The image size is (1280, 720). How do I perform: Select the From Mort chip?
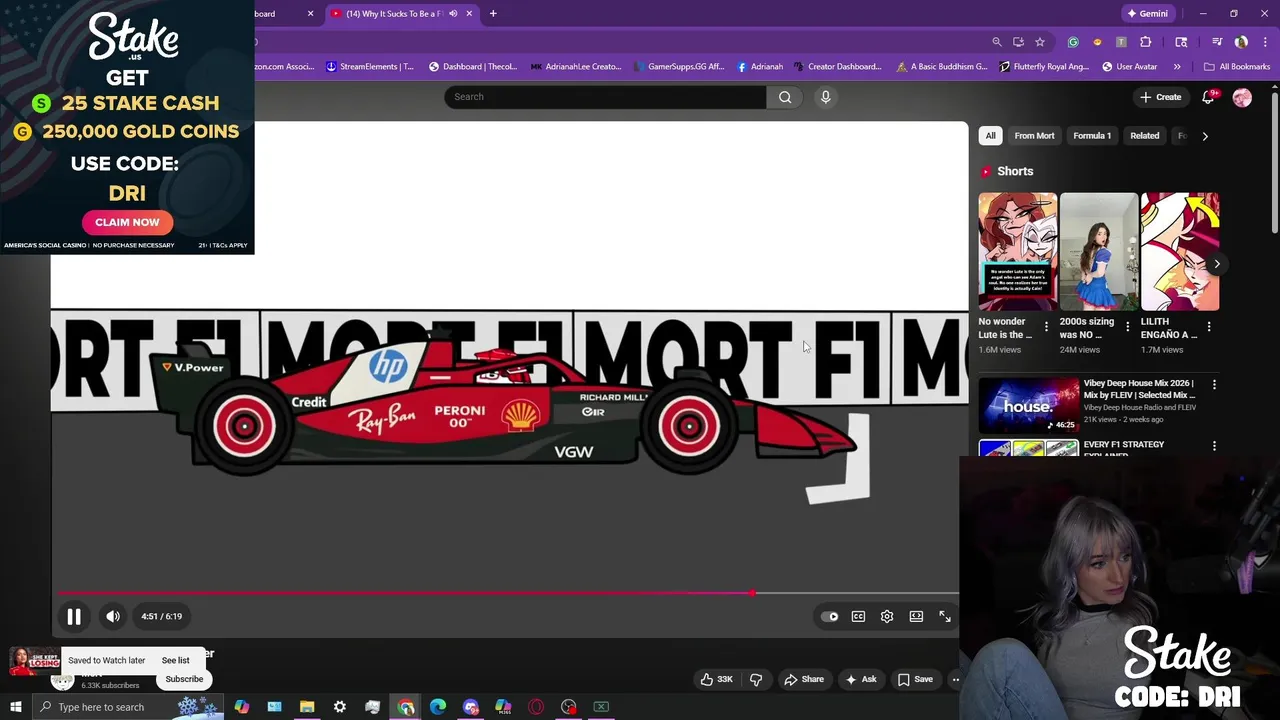click(1034, 136)
